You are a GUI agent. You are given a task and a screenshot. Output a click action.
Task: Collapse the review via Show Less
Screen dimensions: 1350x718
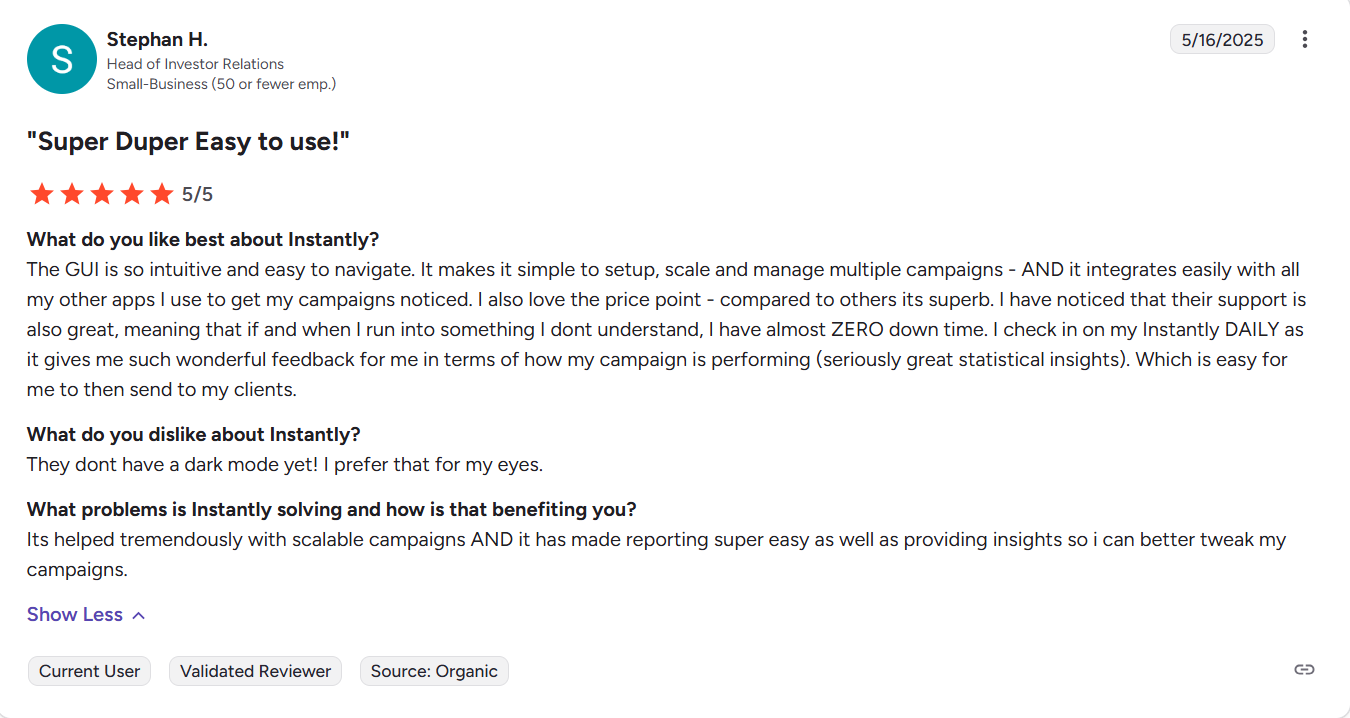(x=74, y=614)
